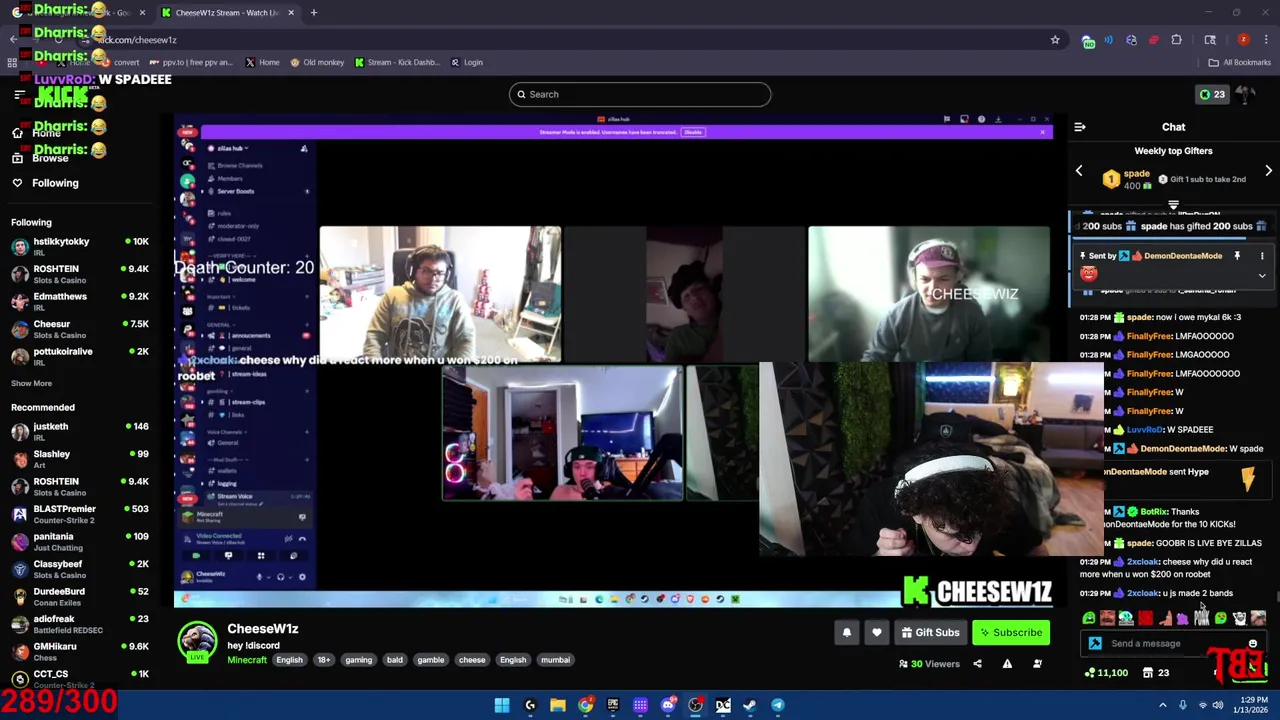Viewport: 1280px width, 720px height.
Task: Report the stream with warning triangle icon
Action: coord(1007,664)
